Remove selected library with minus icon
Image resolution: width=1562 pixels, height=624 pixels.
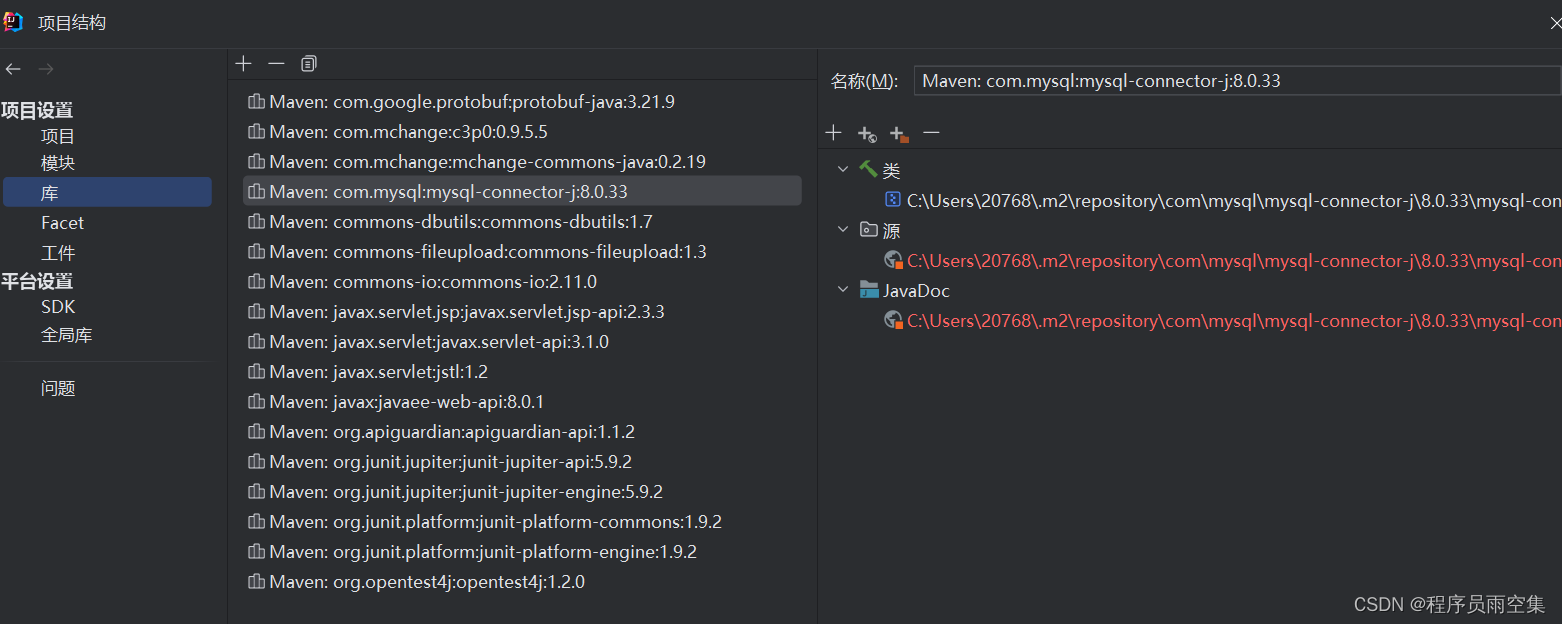(x=276, y=64)
